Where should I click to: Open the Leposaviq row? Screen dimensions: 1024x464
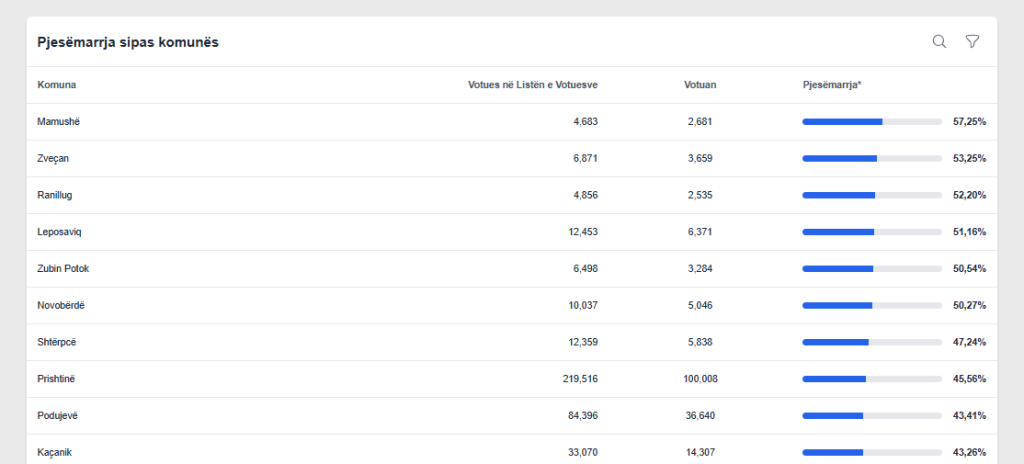[59, 232]
